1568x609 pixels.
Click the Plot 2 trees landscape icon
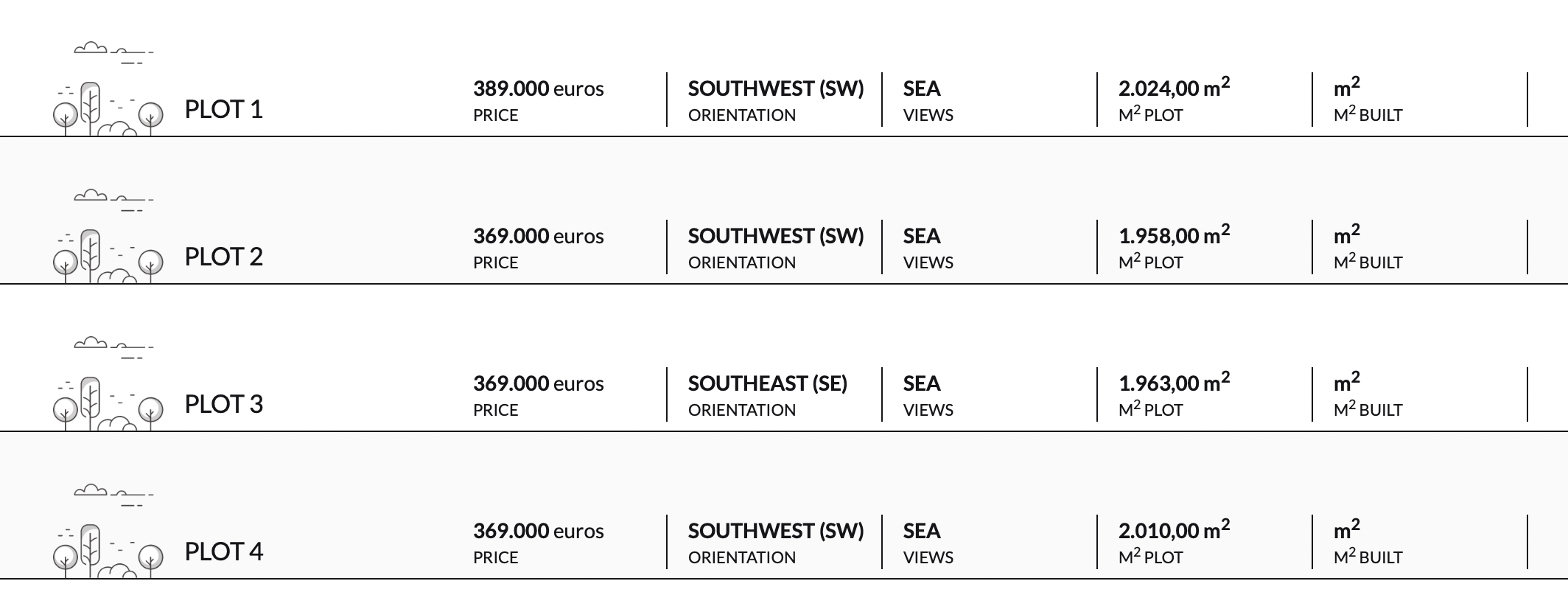pos(108,257)
